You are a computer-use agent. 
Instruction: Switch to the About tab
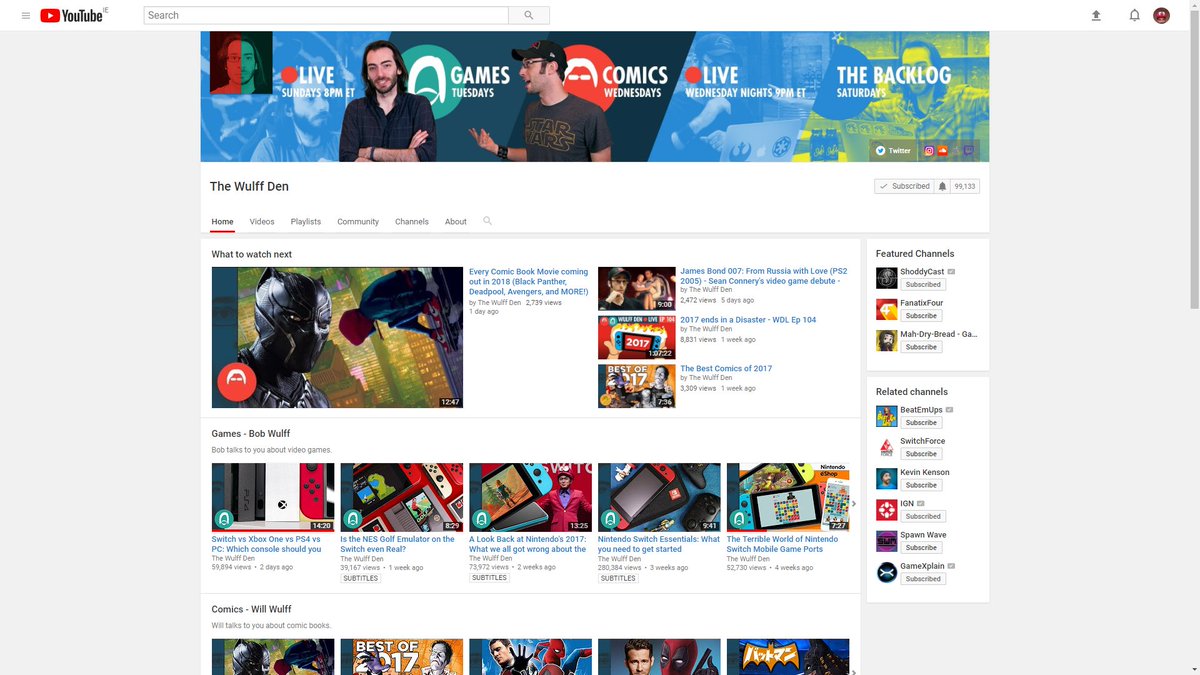click(x=456, y=221)
